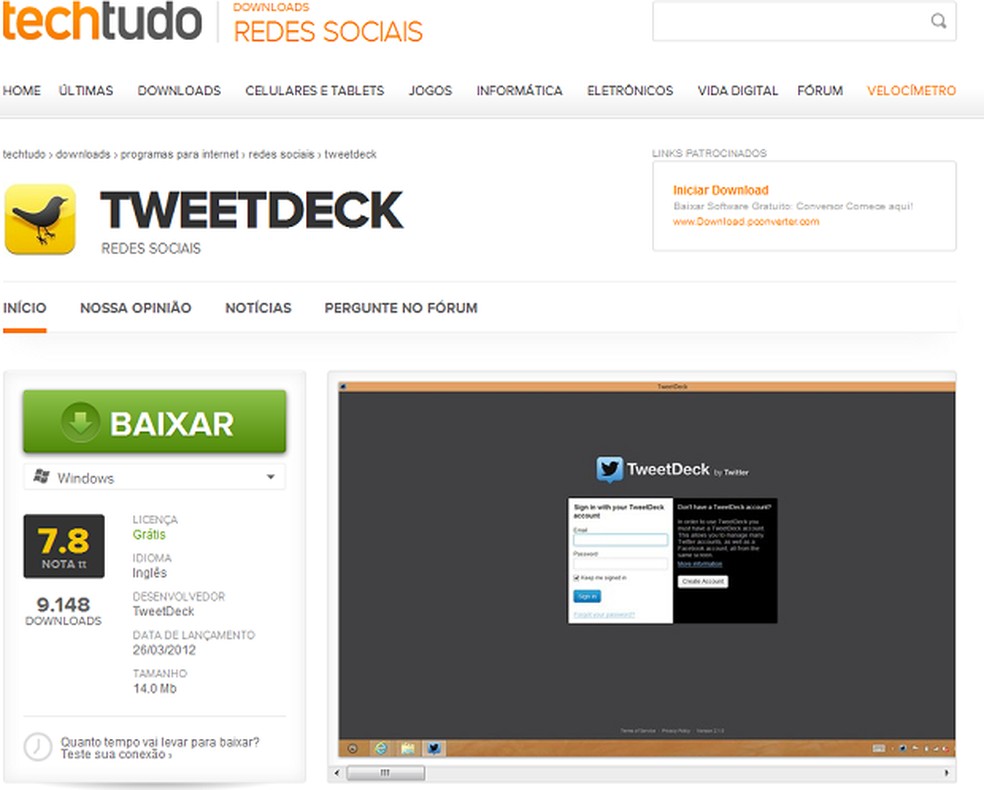Click the search magnifier icon
The width and height of the screenshot is (984, 790).
pos(938,20)
